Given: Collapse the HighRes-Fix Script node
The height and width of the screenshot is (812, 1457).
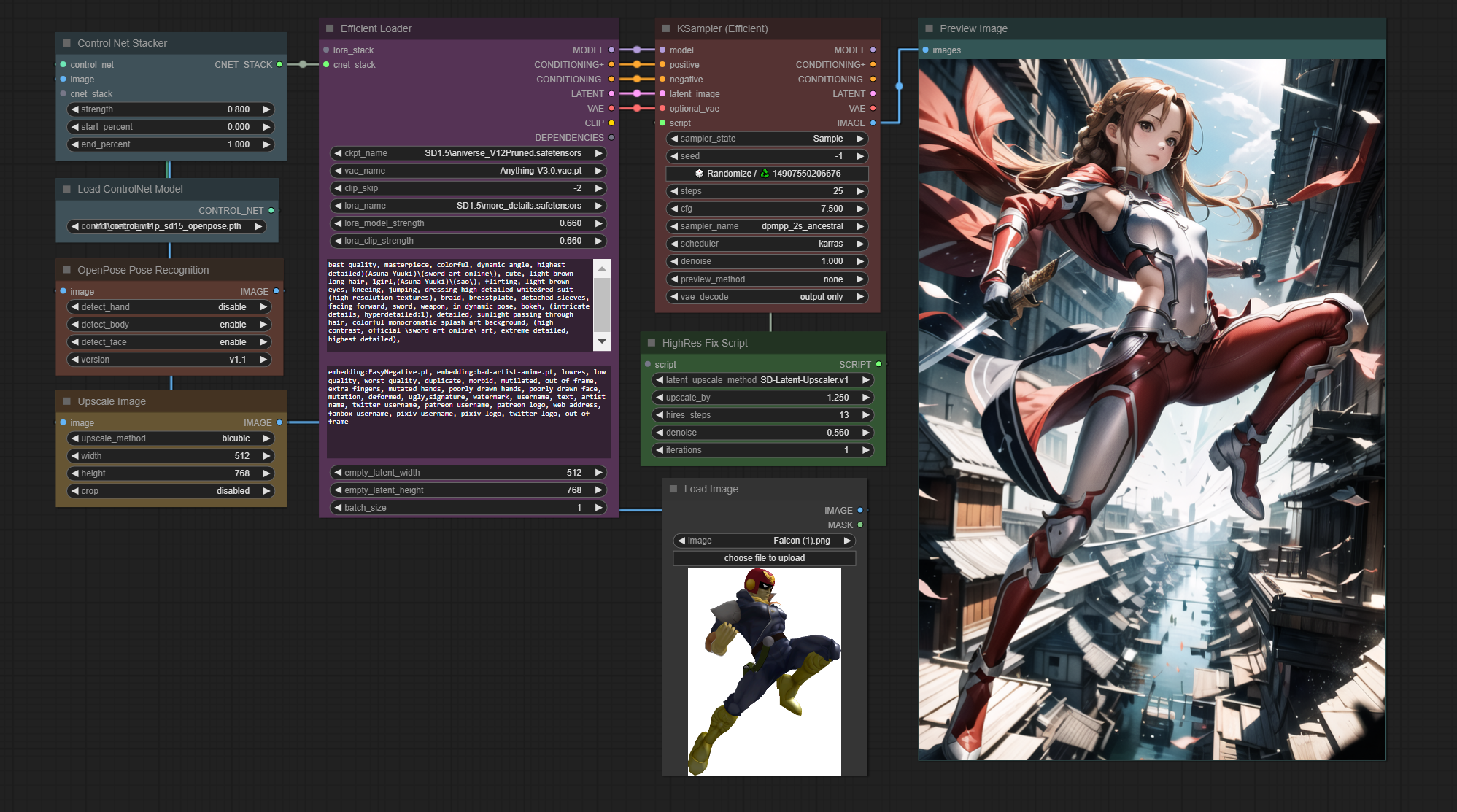Looking at the screenshot, I should (652, 343).
